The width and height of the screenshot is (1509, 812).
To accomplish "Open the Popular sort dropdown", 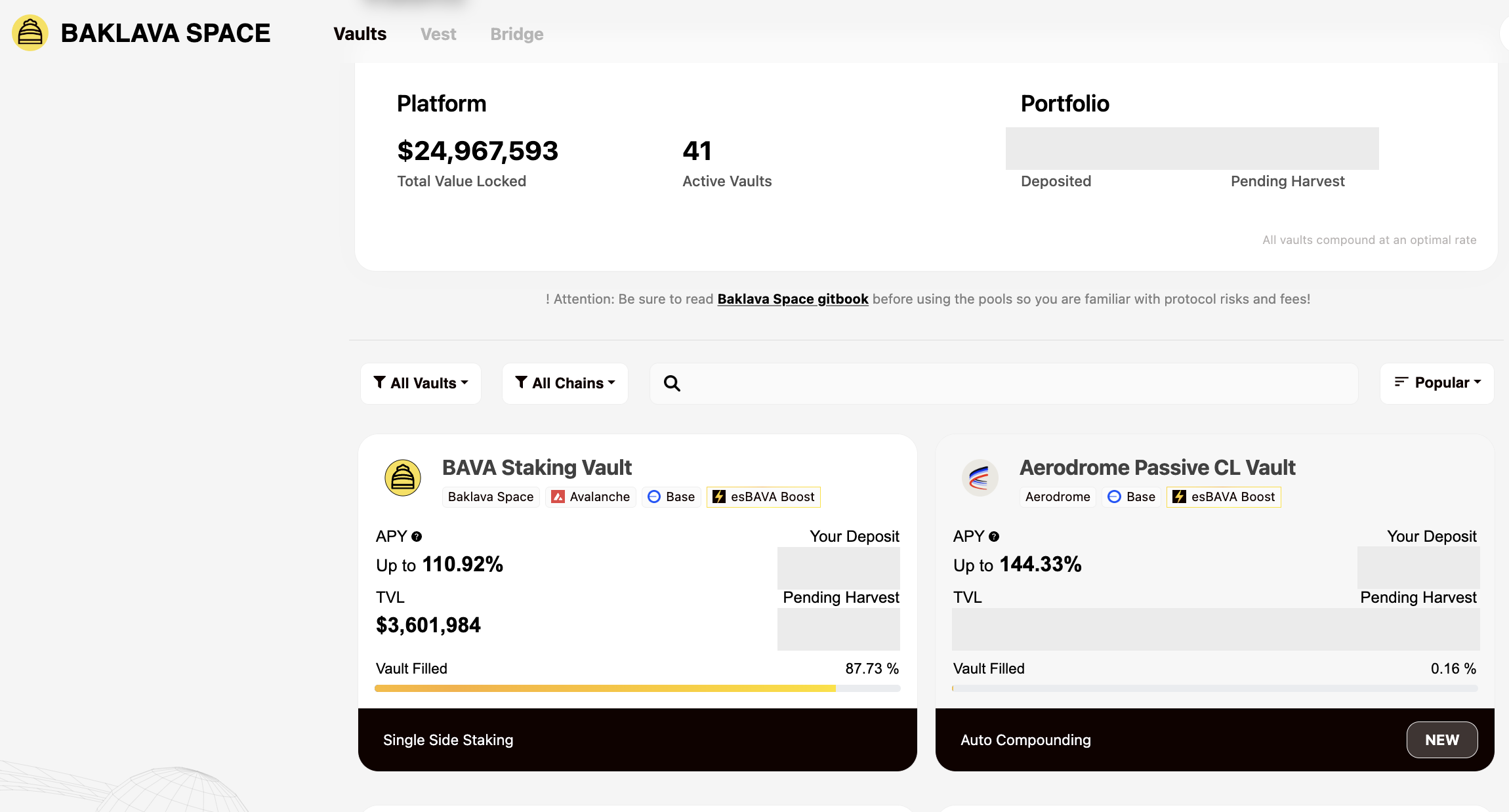I will [x=1437, y=383].
